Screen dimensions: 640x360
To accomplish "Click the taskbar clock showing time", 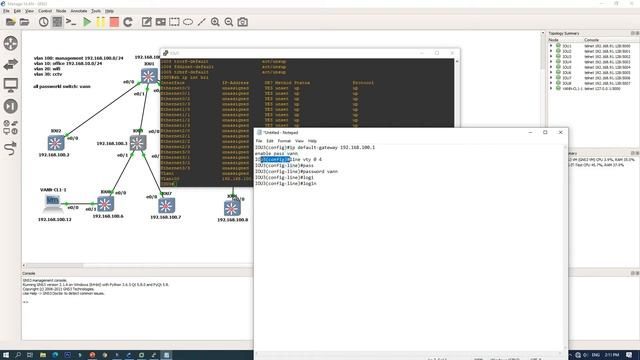I will pos(612,355).
